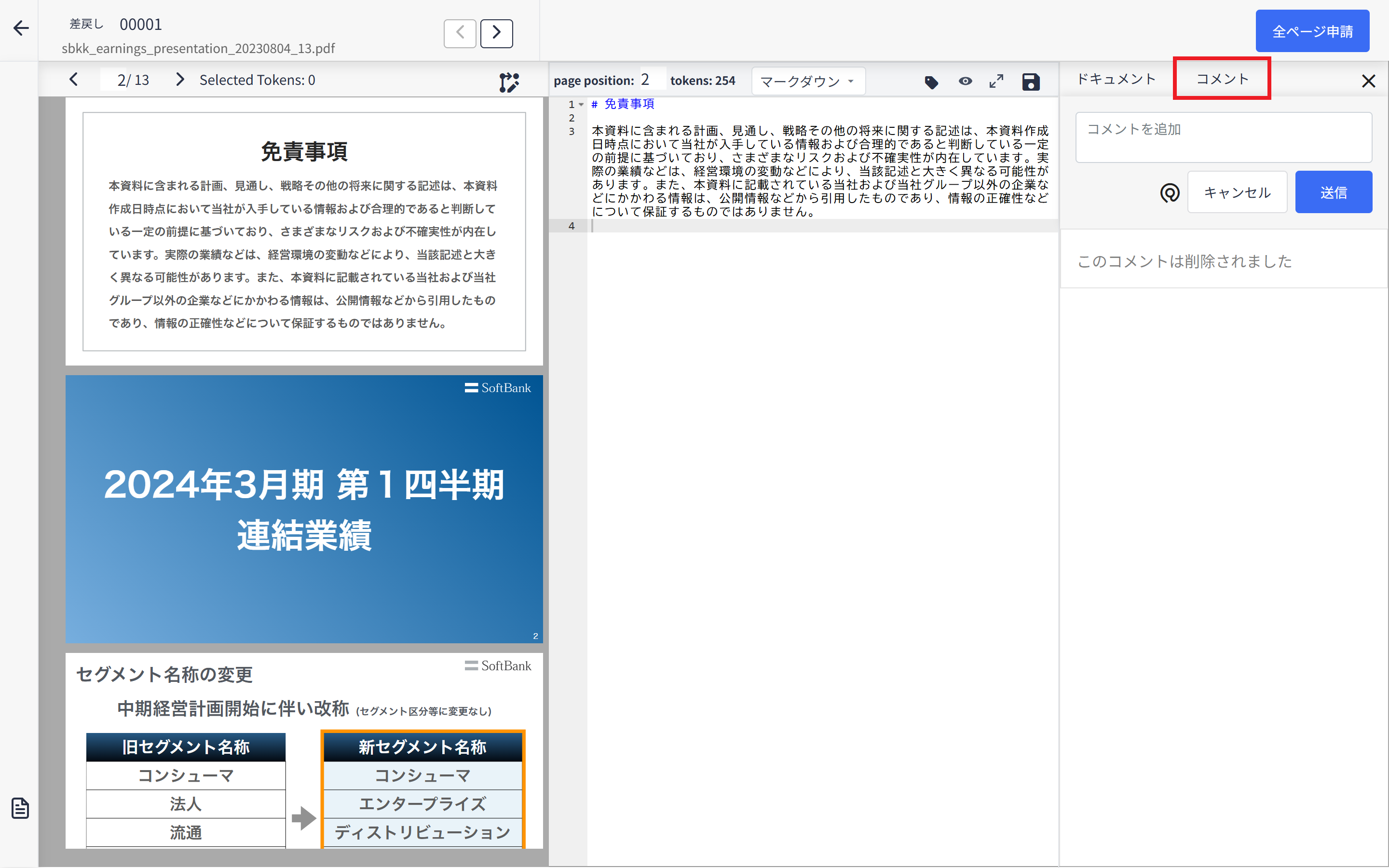Switch to the コメント tab
Image resolution: width=1389 pixels, height=868 pixels.
1222,79
